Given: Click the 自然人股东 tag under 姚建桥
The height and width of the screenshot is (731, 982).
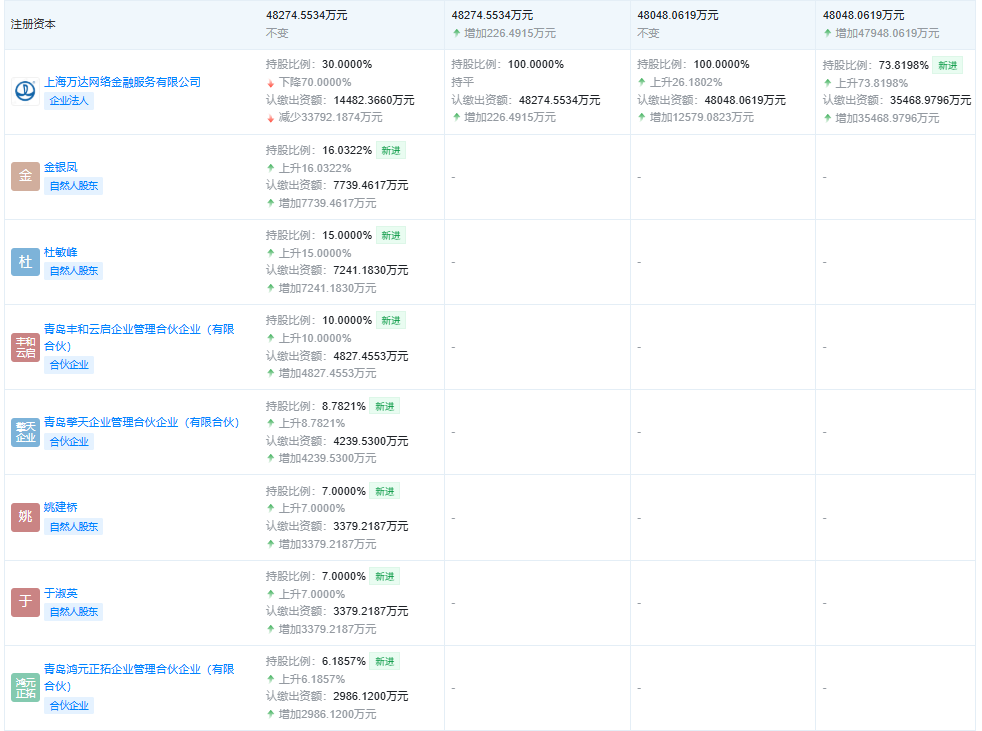Looking at the screenshot, I should pyautogui.click(x=73, y=527).
